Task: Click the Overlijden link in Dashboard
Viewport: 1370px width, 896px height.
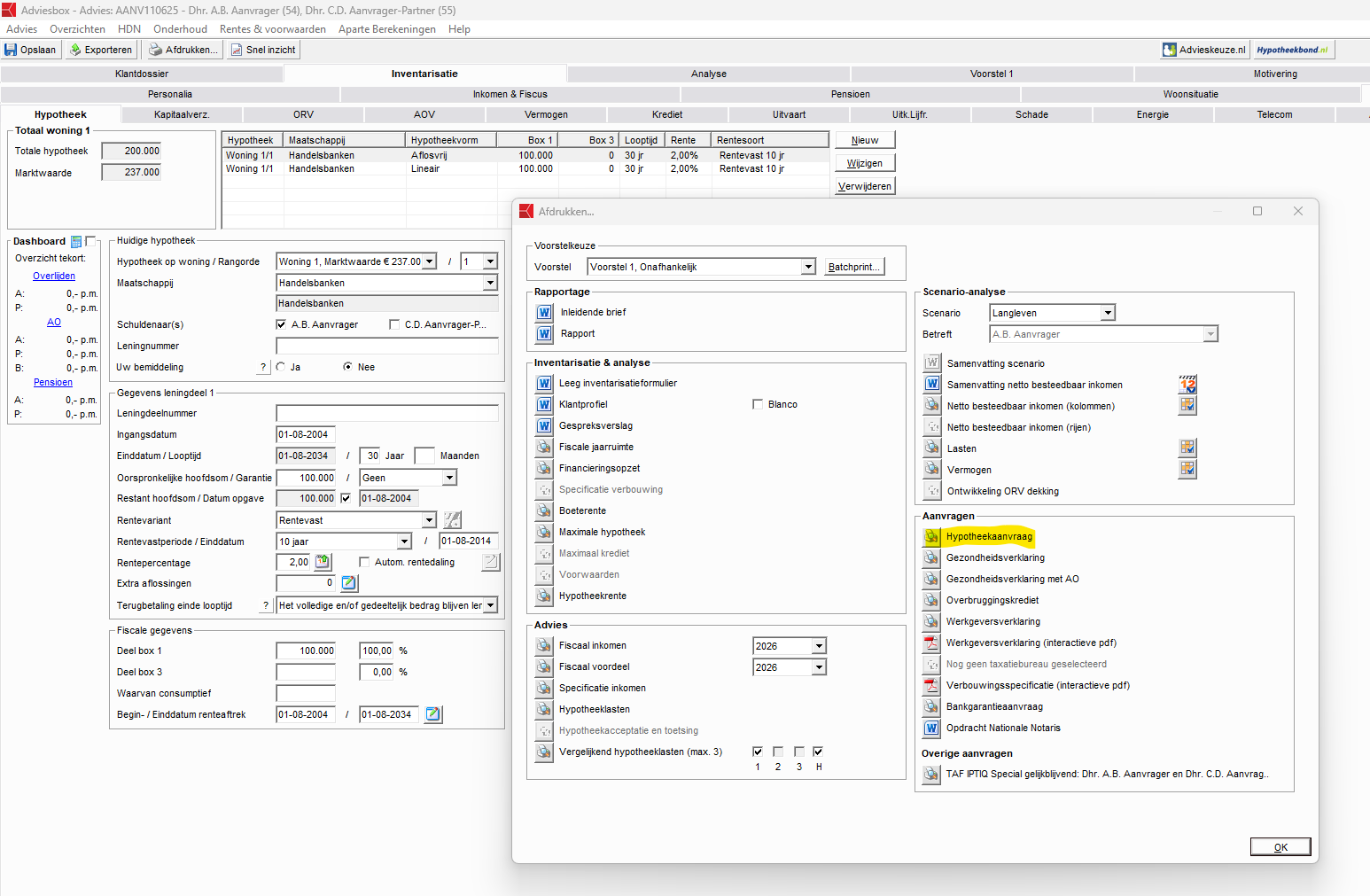Action: click(x=54, y=277)
